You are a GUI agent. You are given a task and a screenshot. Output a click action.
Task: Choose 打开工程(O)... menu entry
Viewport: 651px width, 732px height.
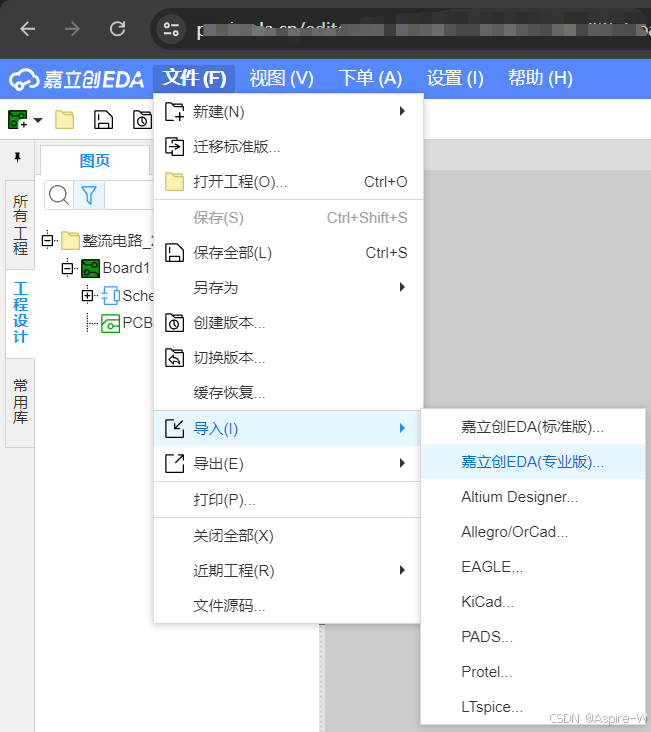click(288, 182)
